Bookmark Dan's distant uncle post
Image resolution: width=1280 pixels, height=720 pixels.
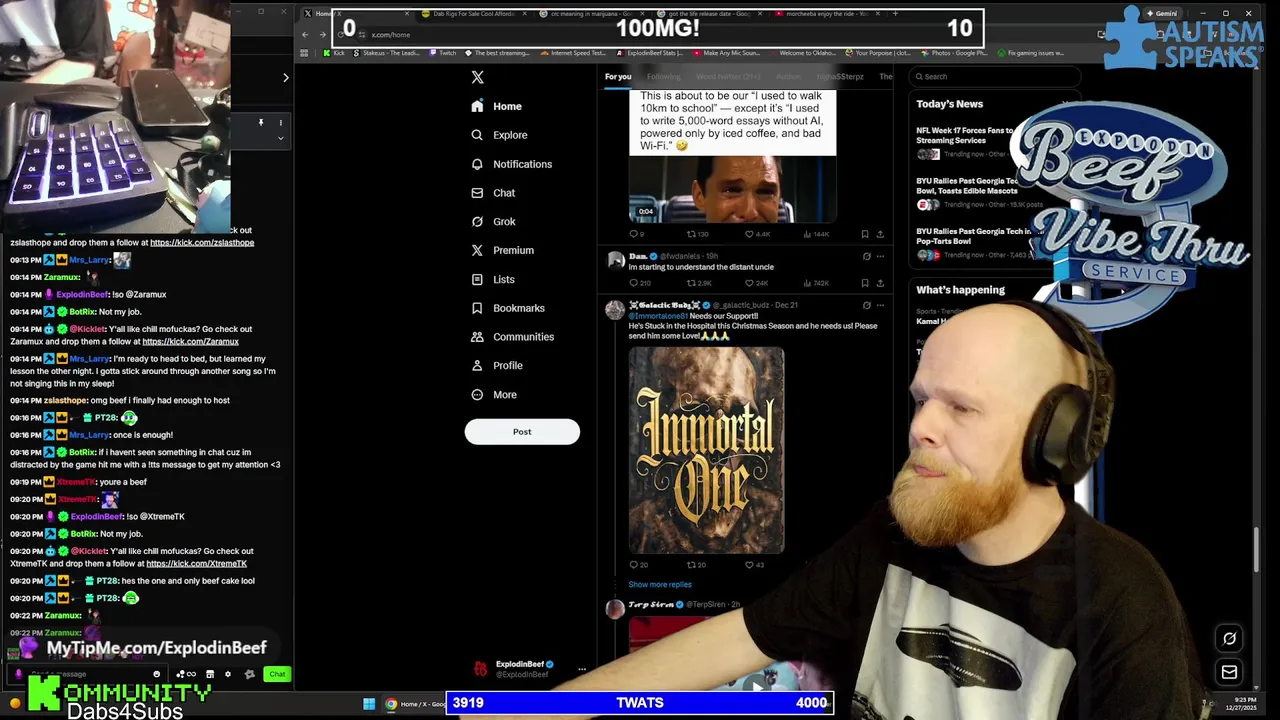[x=865, y=283]
